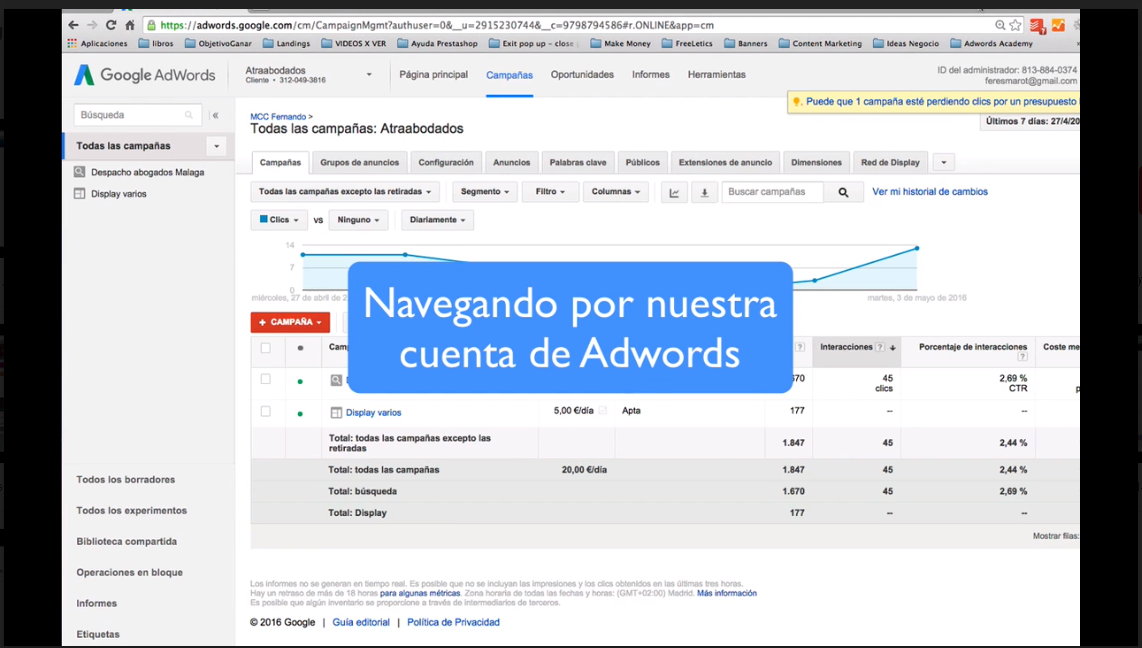The height and width of the screenshot is (648, 1142).
Task: Click the display campaign icon in Display varios row
Action: pos(336,413)
